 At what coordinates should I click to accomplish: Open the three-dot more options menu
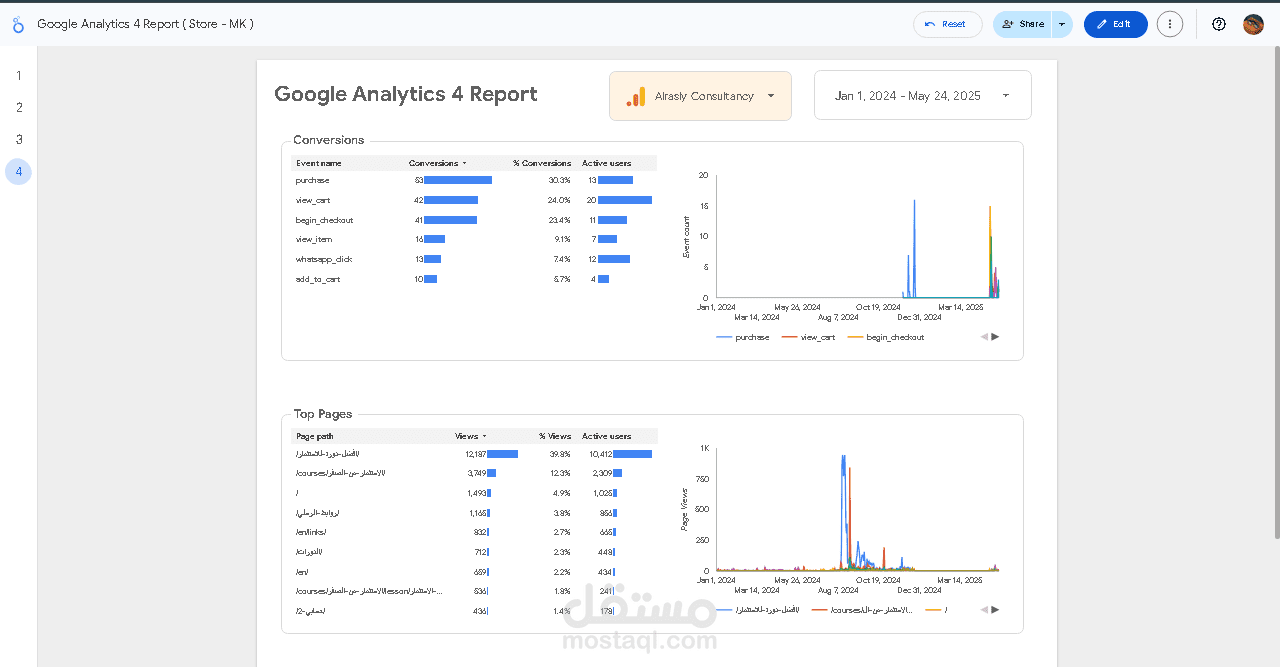[x=1169, y=24]
